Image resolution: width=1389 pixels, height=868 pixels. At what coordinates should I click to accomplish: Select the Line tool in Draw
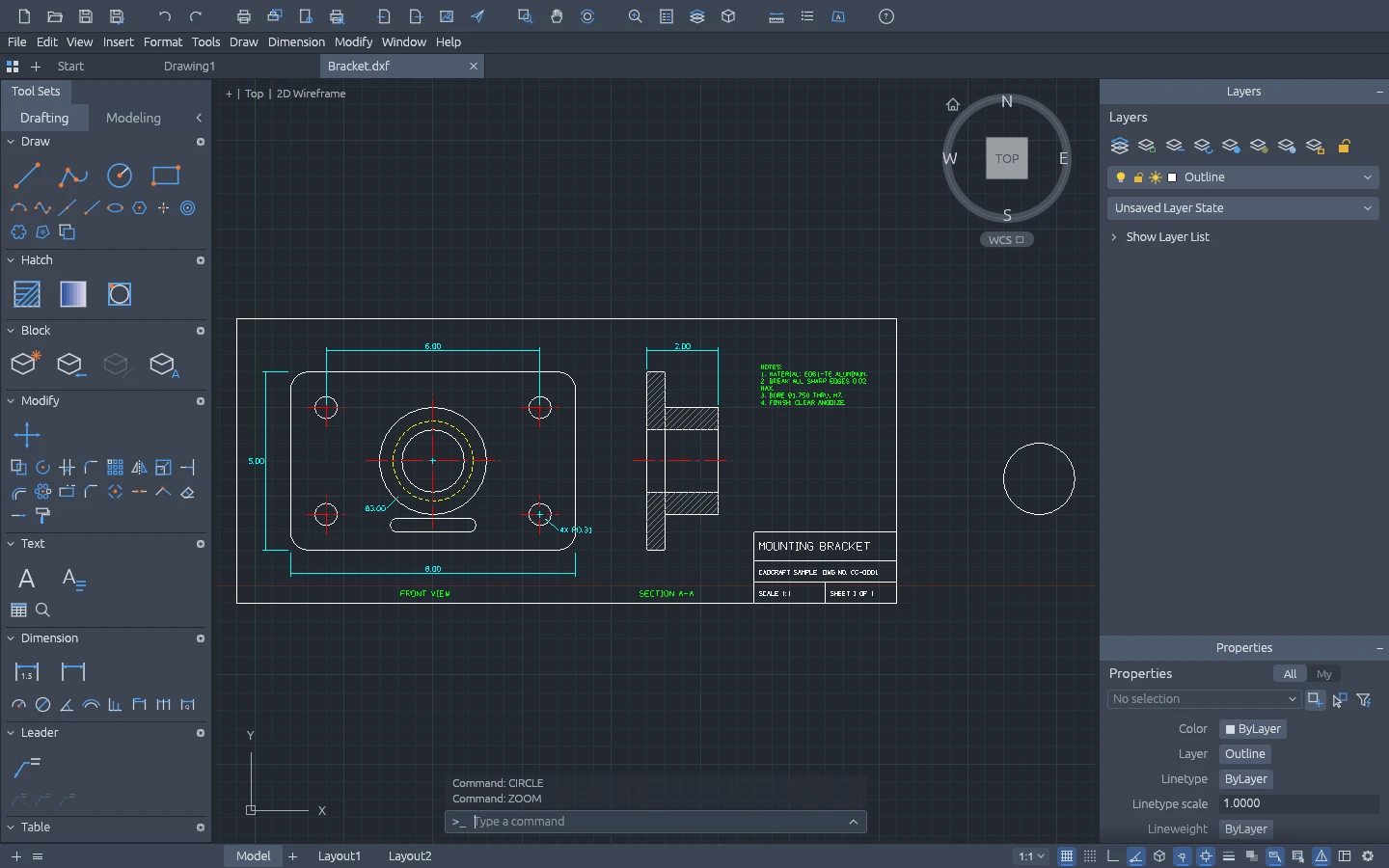(x=27, y=176)
